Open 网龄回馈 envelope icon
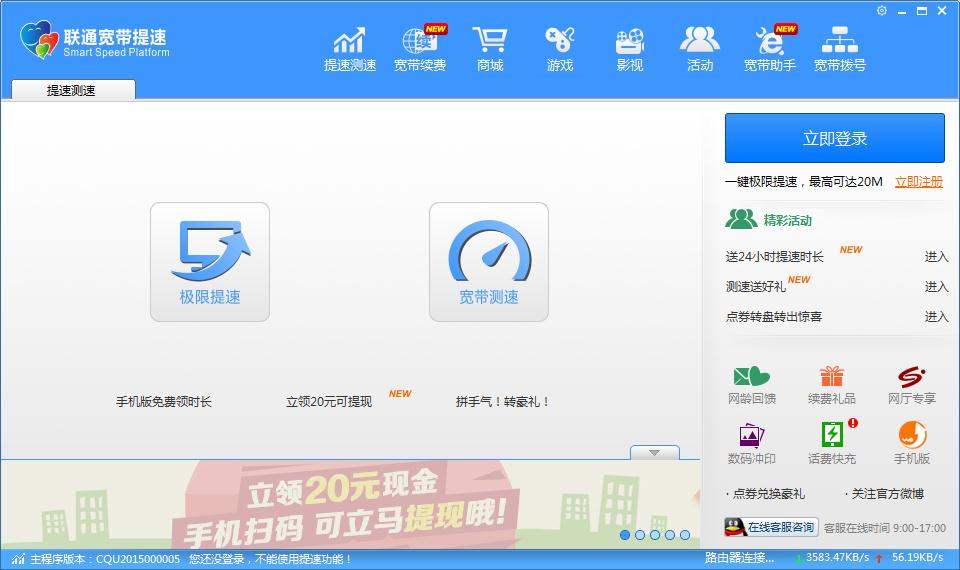960x570 pixels. point(752,385)
